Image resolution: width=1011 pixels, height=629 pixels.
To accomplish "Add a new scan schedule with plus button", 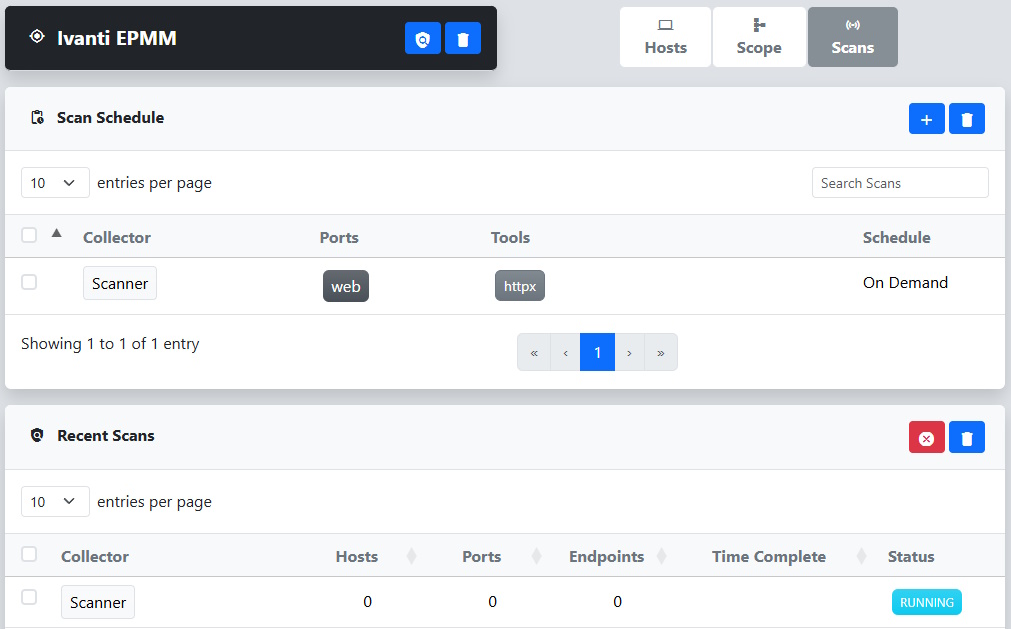I will 927,119.
